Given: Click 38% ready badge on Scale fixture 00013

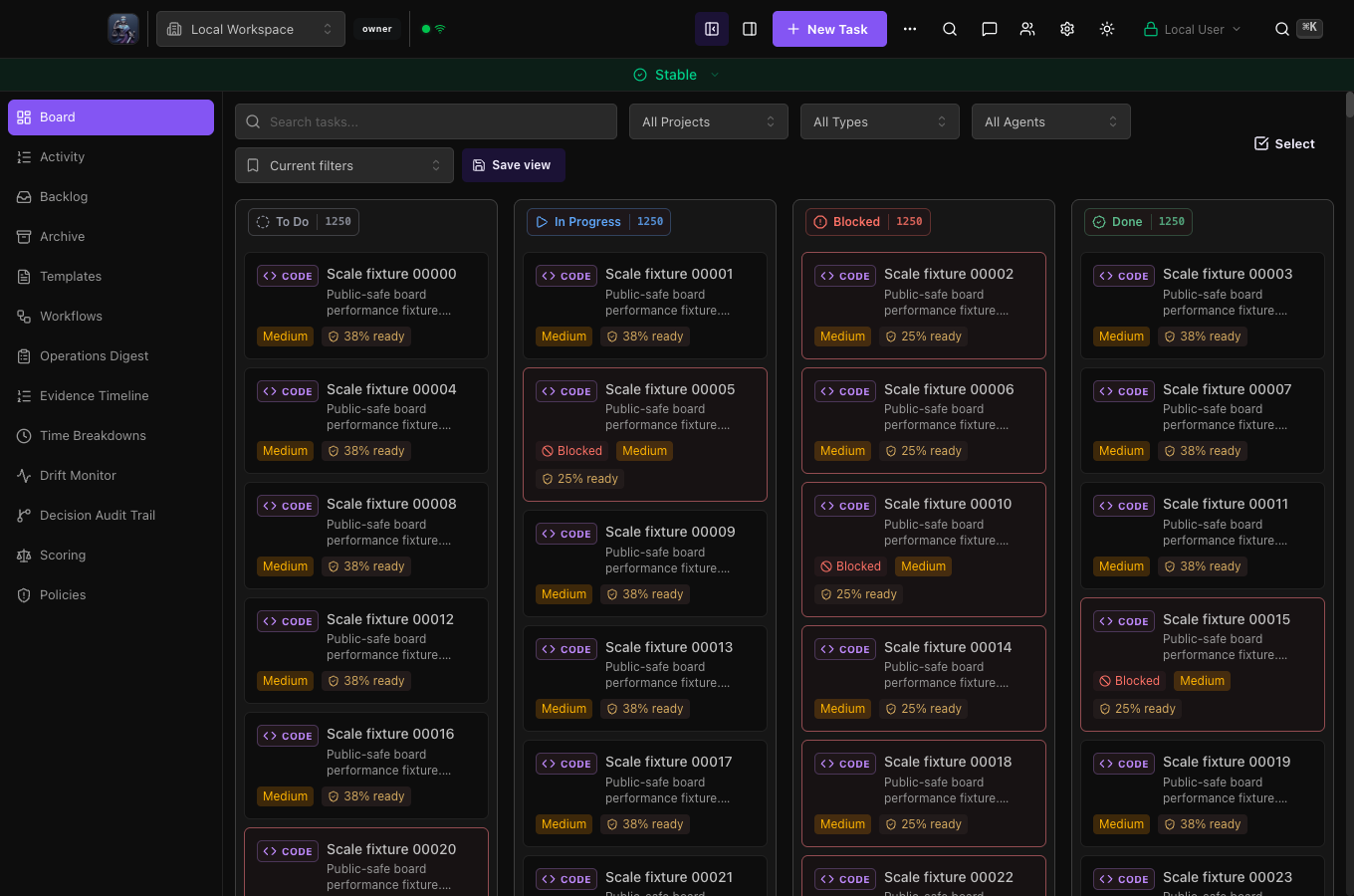Looking at the screenshot, I should [x=645, y=709].
